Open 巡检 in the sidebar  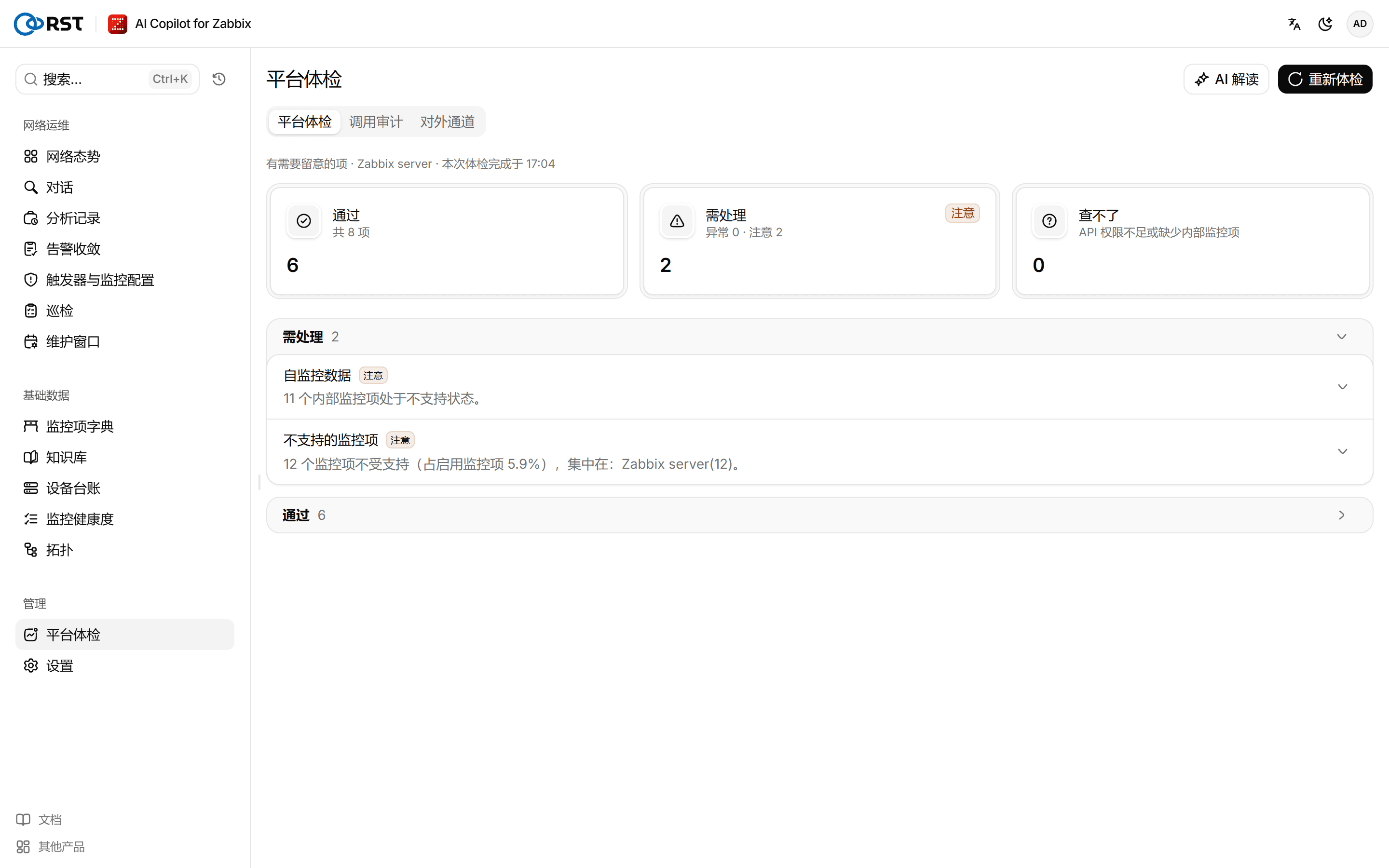[124, 311]
